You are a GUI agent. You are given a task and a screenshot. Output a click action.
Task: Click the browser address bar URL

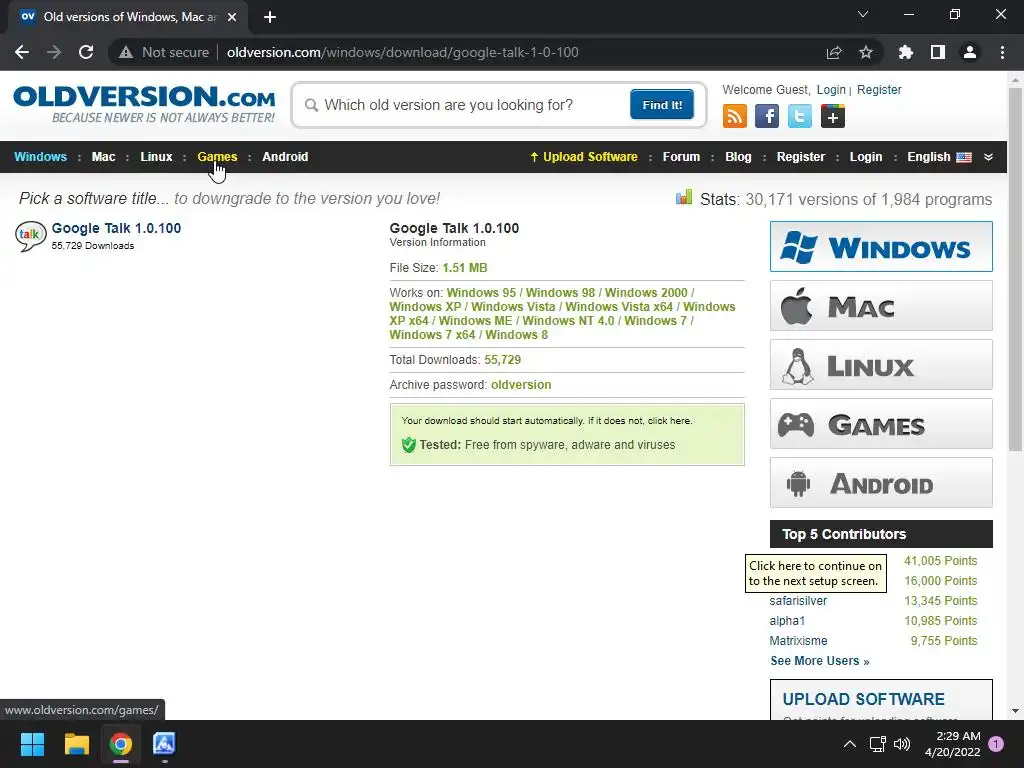point(402,52)
